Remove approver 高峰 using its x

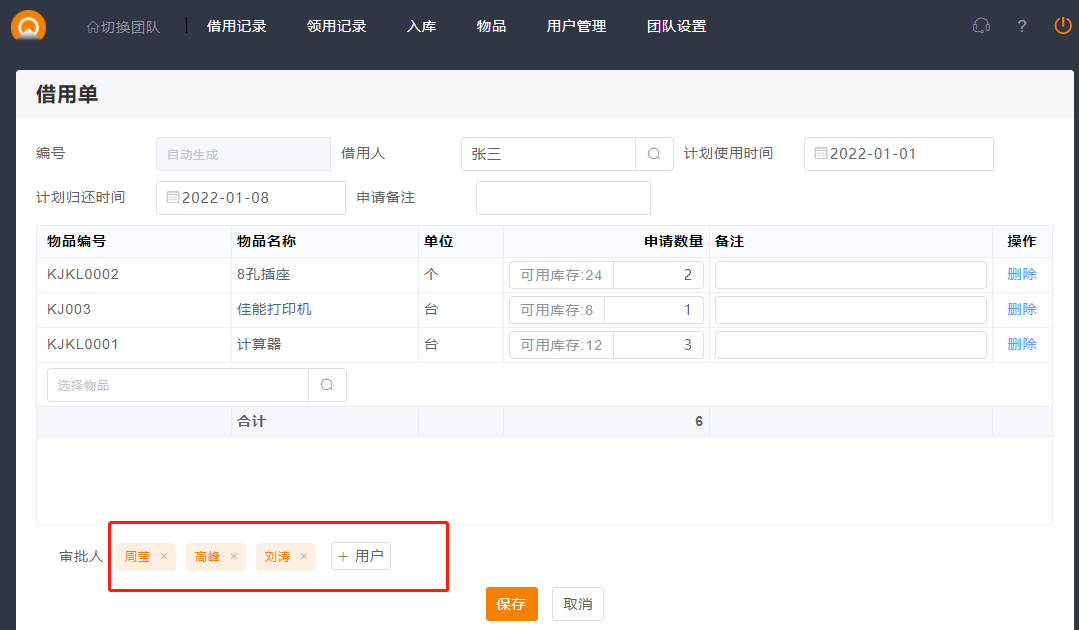pyautogui.click(x=234, y=557)
